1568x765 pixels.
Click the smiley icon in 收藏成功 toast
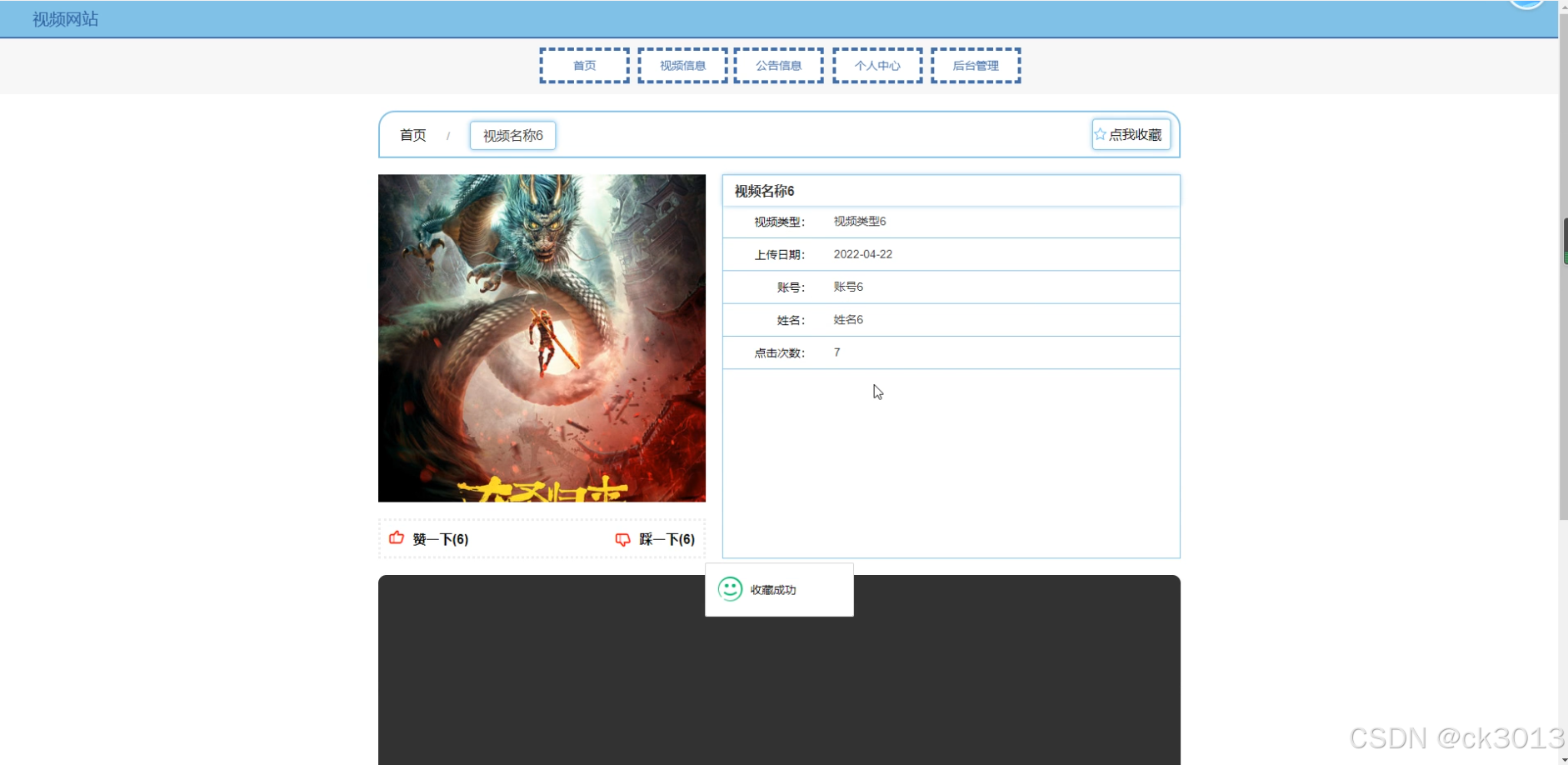(x=730, y=589)
